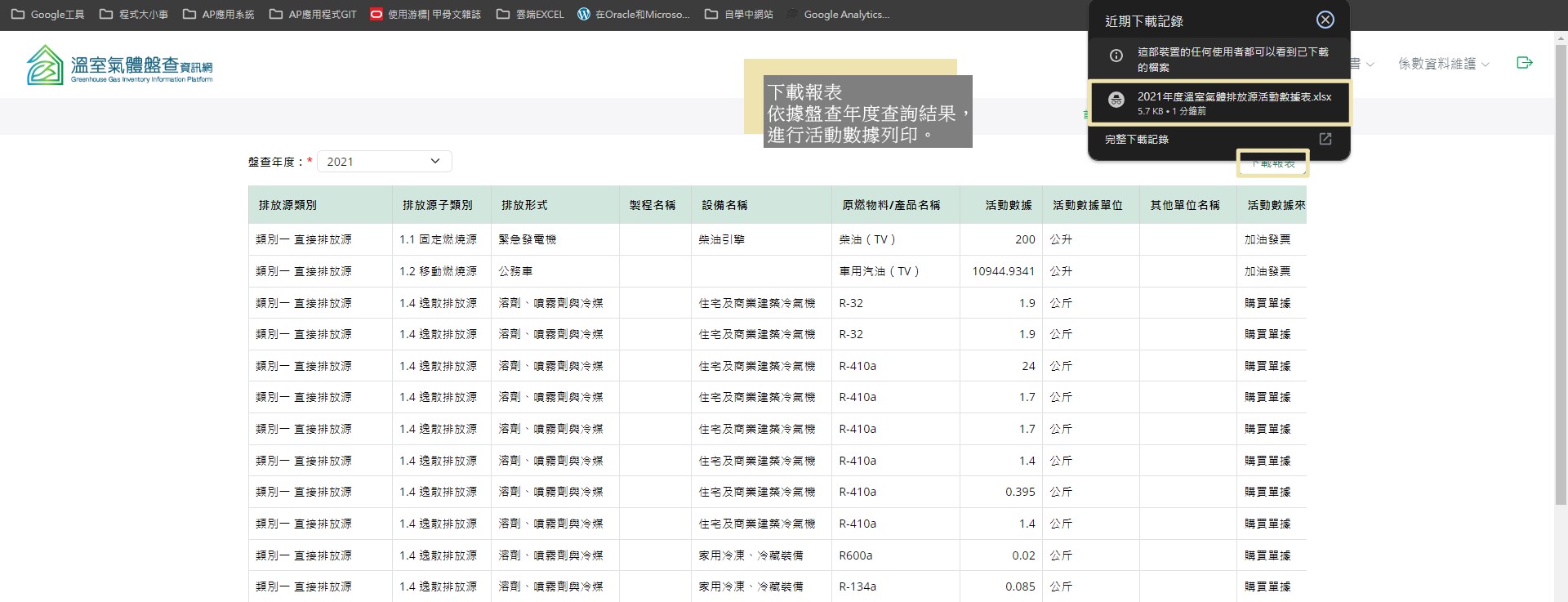
Task: Expand the 盤查年度 2021 dropdown
Action: [384, 162]
